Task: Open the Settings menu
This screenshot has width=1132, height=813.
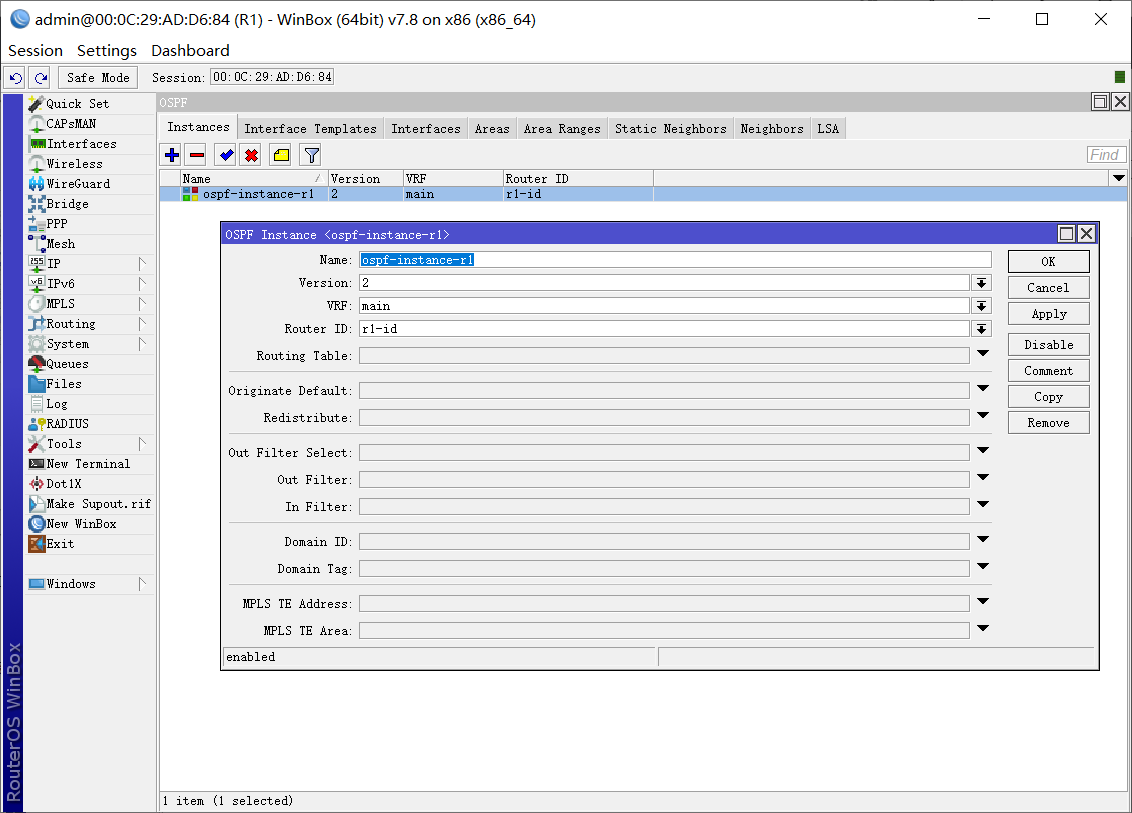Action: 107,51
